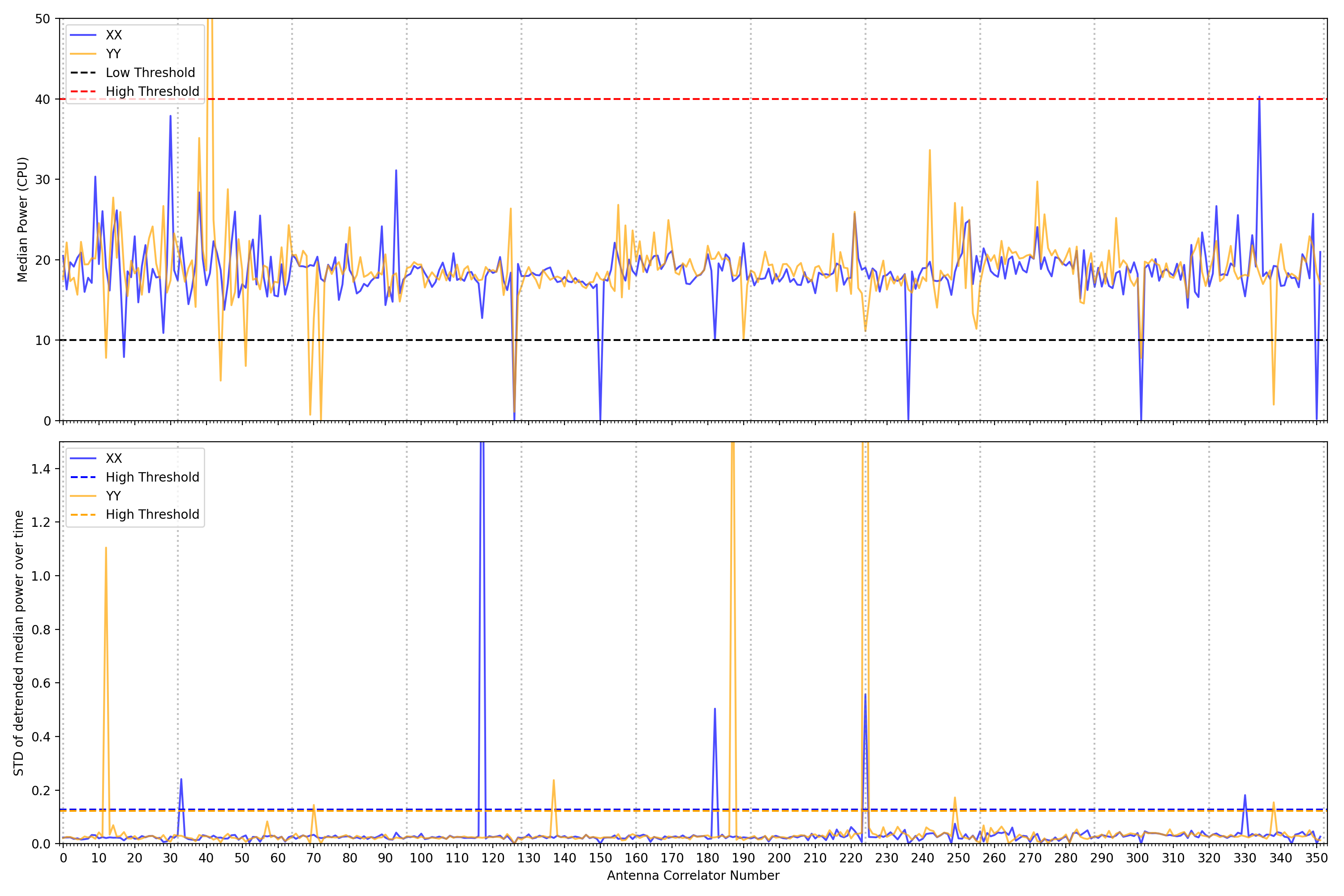Click y-axis tick label 50 in top plot
The height and width of the screenshot is (896, 1344).
click(43, 19)
